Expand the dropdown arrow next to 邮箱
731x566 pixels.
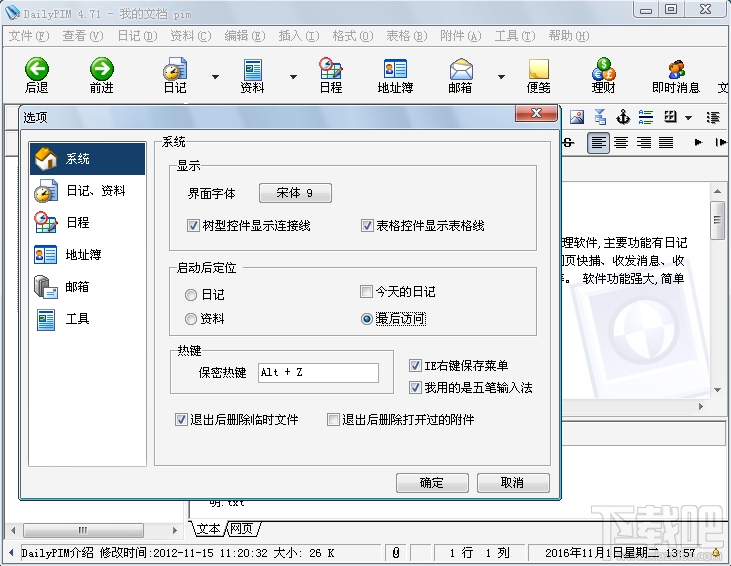click(x=501, y=77)
